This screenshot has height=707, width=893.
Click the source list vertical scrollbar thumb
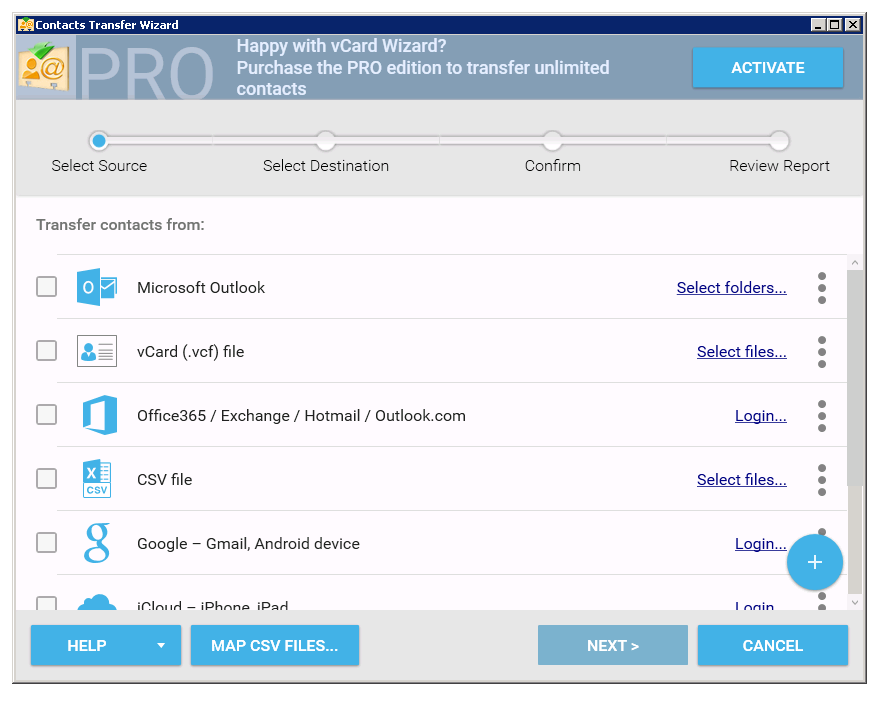coord(854,378)
